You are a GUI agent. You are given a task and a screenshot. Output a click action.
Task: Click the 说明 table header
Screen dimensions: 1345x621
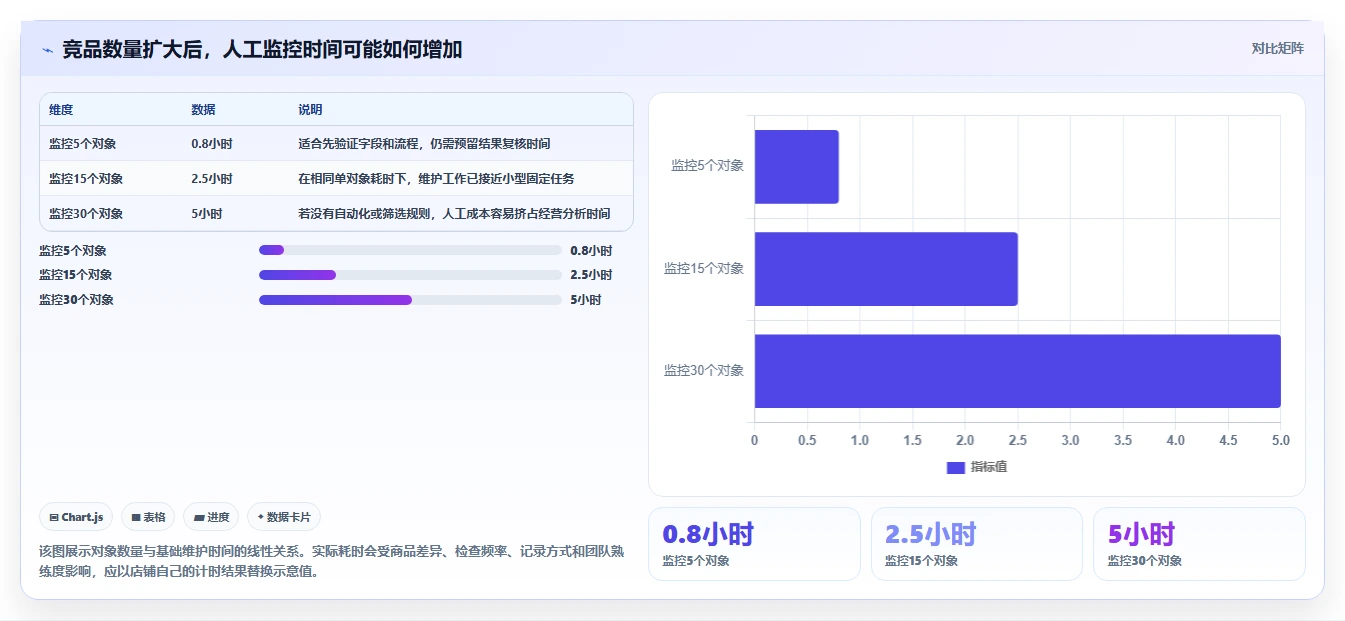click(x=310, y=110)
